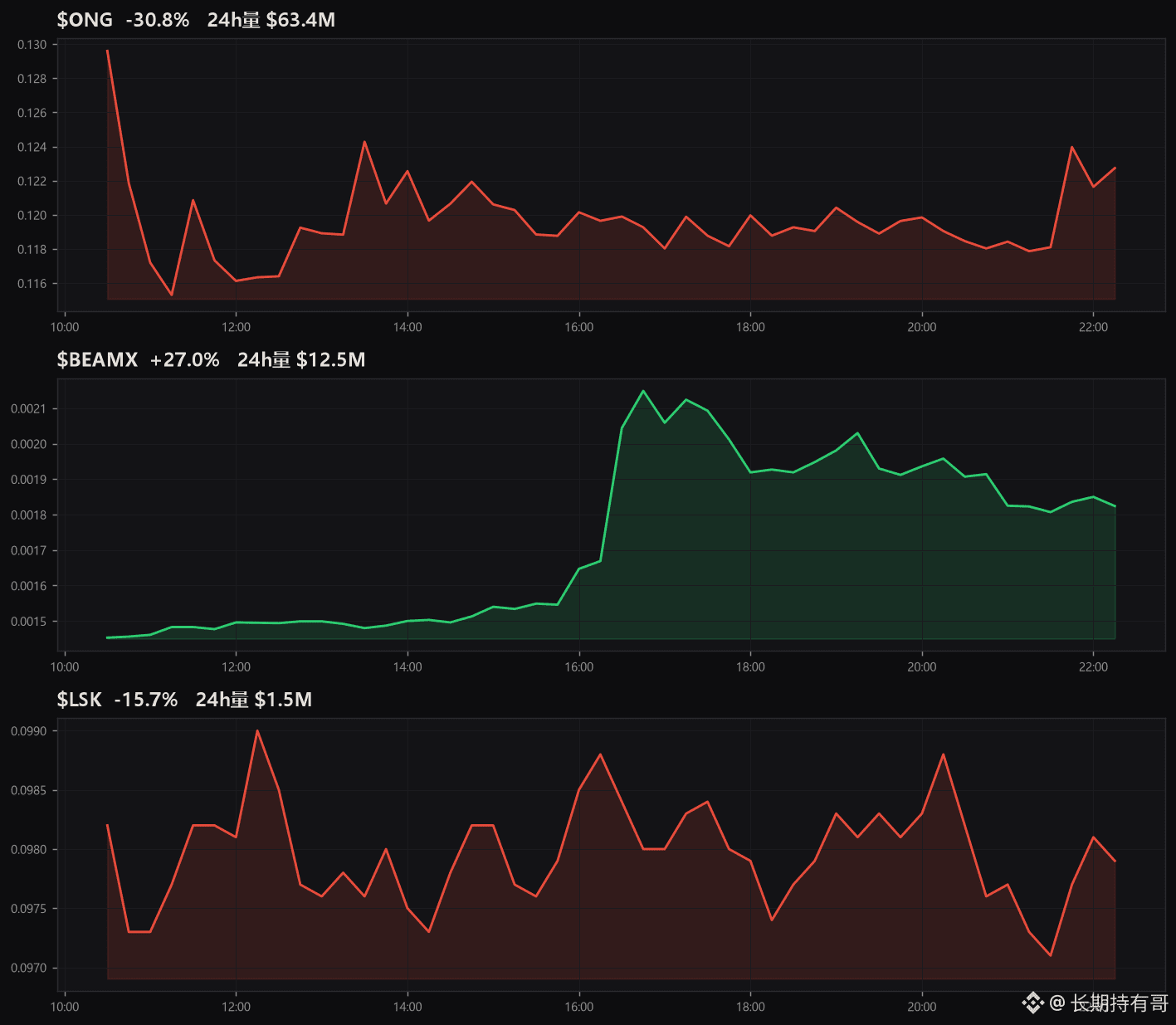Image resolution: width=1176 pixels, height=1025 pixels.
Task: Click the 16:00 label under the $LSK chart
Action: pos(579,1007)
